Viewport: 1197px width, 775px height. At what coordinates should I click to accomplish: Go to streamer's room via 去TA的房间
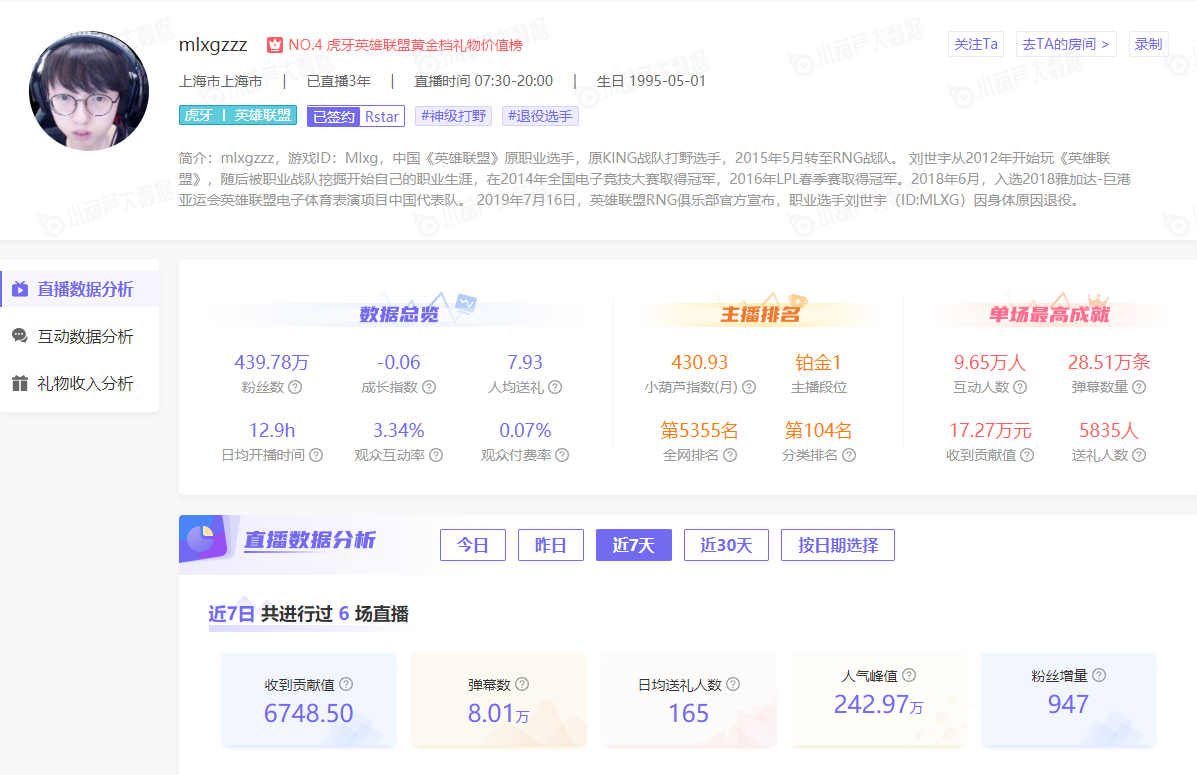(x=1066, y=44)
